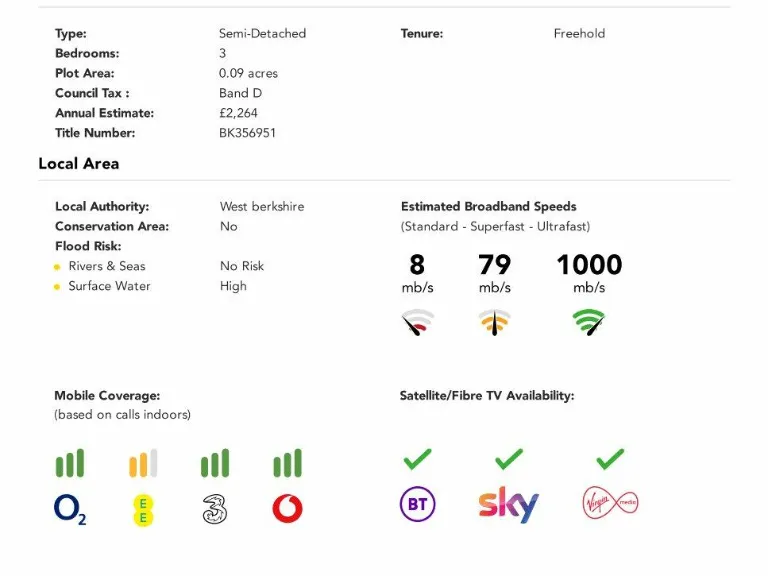This screenshot has height=576, width=768.
Task: Click the green checkmark above BT
Action: (x=417, y=459)
